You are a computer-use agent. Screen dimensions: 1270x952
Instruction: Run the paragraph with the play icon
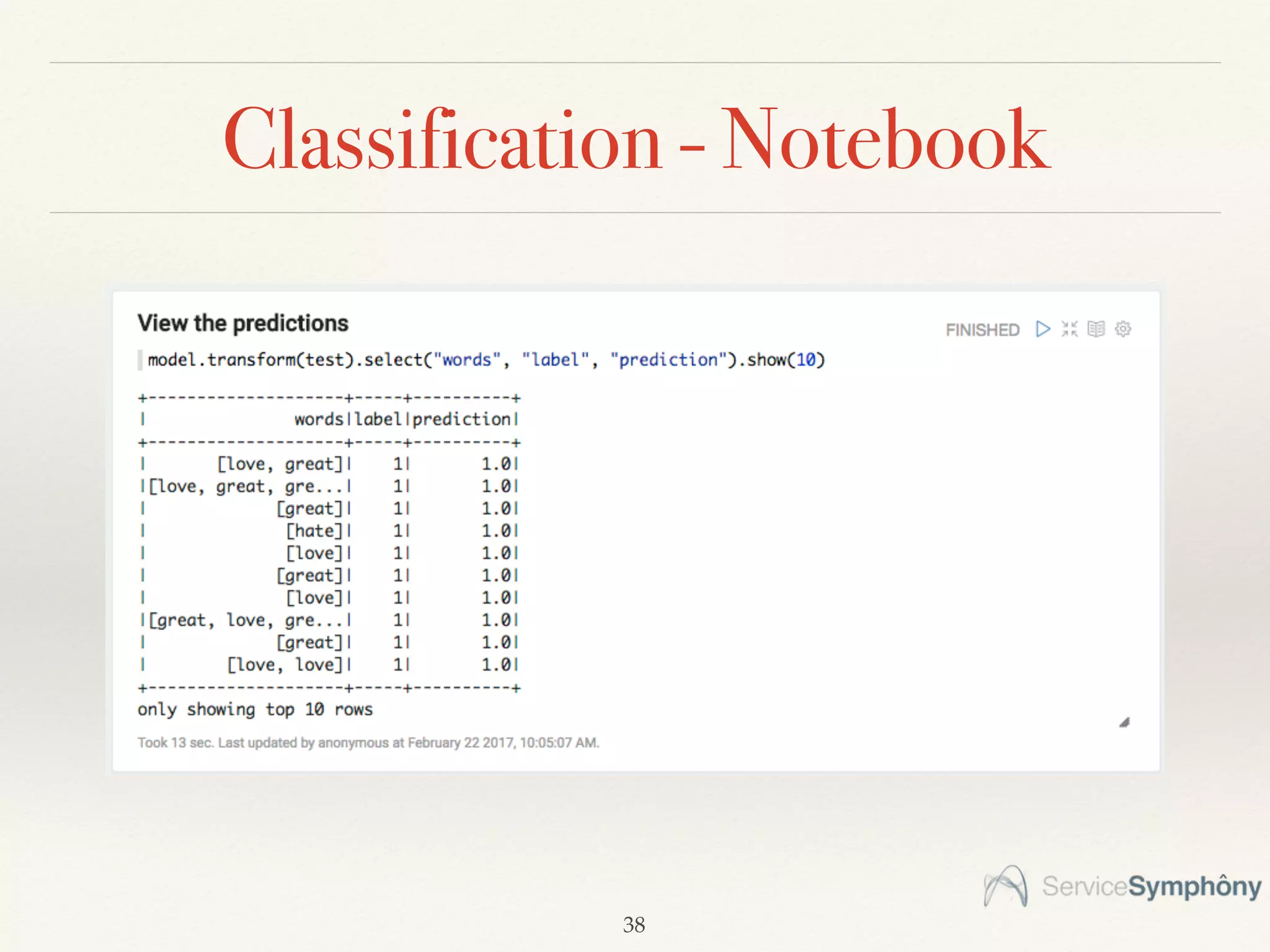pyautogui.click(x=1043, y=329)
